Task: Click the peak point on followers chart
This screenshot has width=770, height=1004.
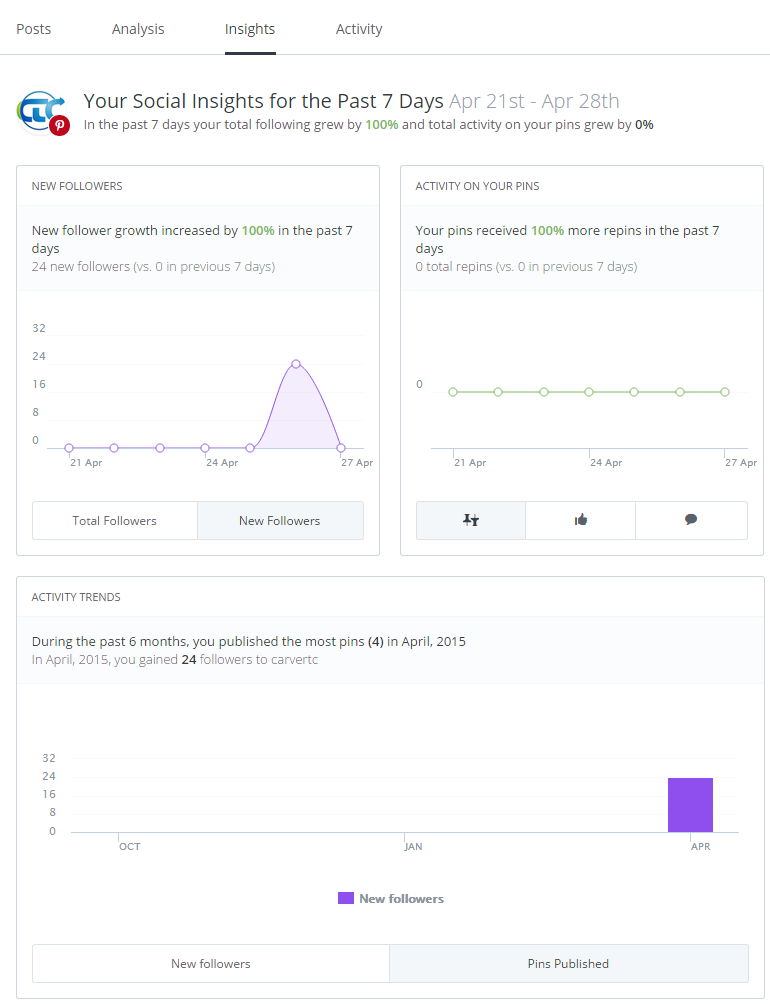Action: (296, 364)
